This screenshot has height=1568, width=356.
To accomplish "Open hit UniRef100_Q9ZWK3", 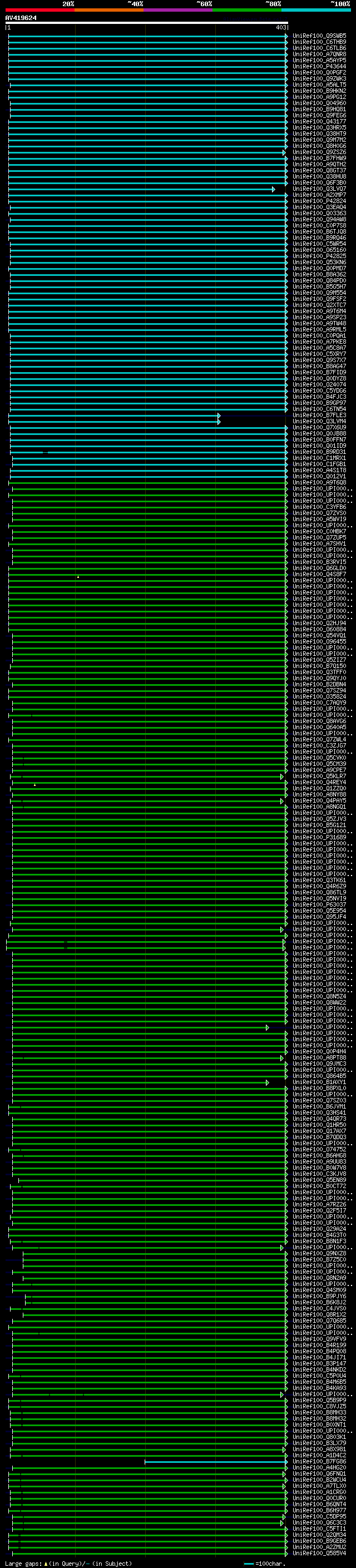I will pos(319,78).
